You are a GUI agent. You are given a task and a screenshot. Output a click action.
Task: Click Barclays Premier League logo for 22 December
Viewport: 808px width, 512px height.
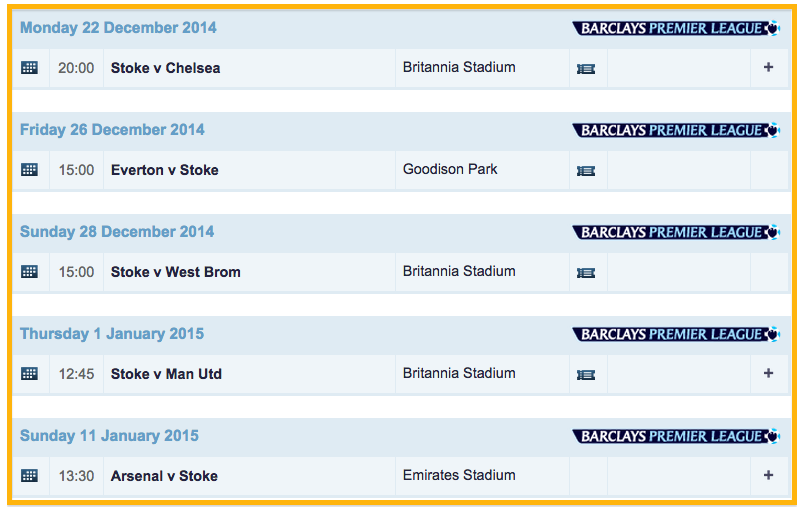[676, 28]
